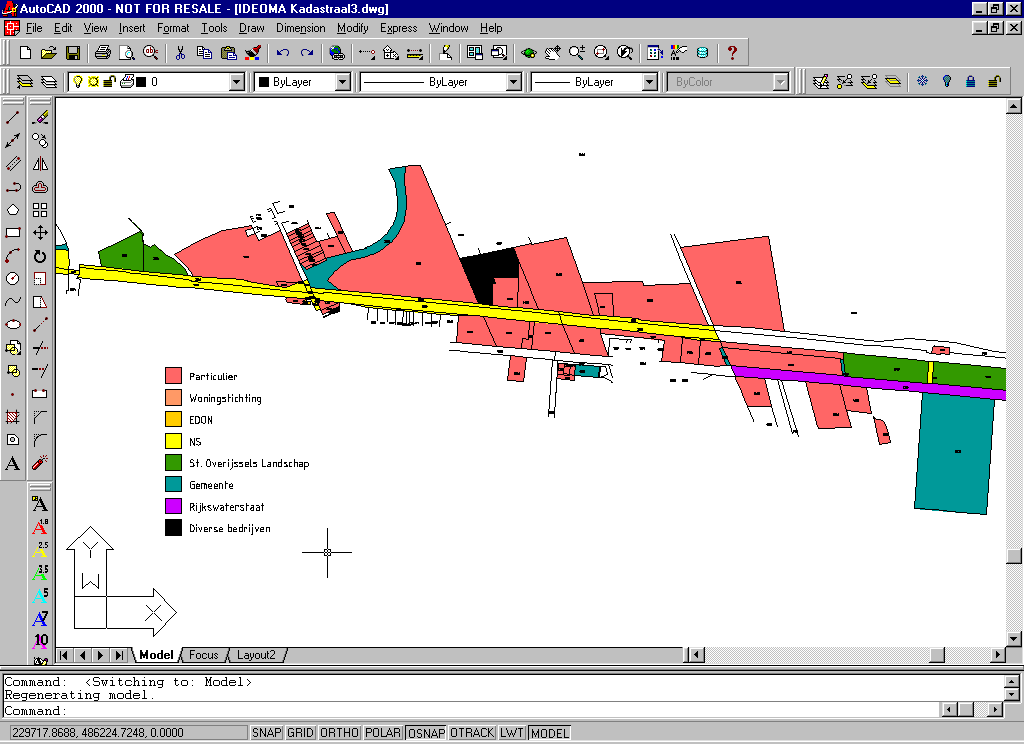
Task: Expand the ByLayer color dropdown
Action: (x=343, y=82)
